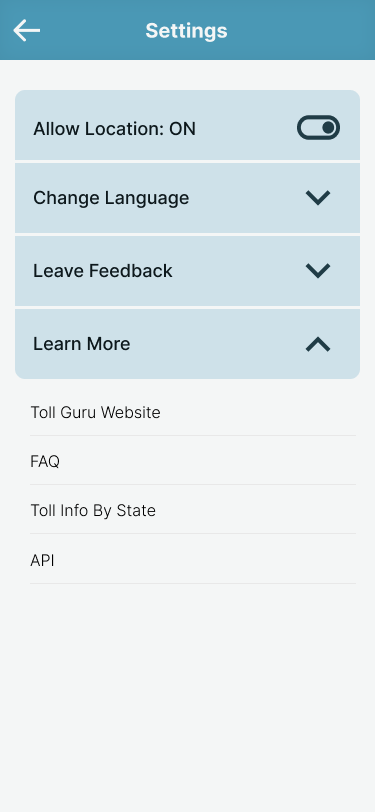Turn off the Allow Location switch
The image size is (375, 812).
pos(318,127)
